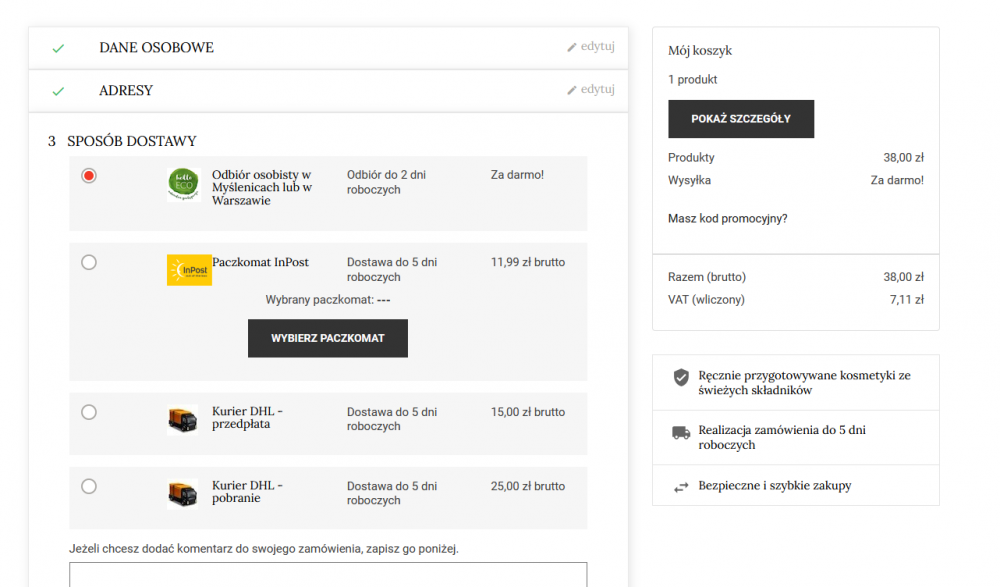Viewport: 1000px width, 587px height.
Task: Click the Wysyłka Za darmo! value
Action: pyautogui.click(x=897, y=181)
